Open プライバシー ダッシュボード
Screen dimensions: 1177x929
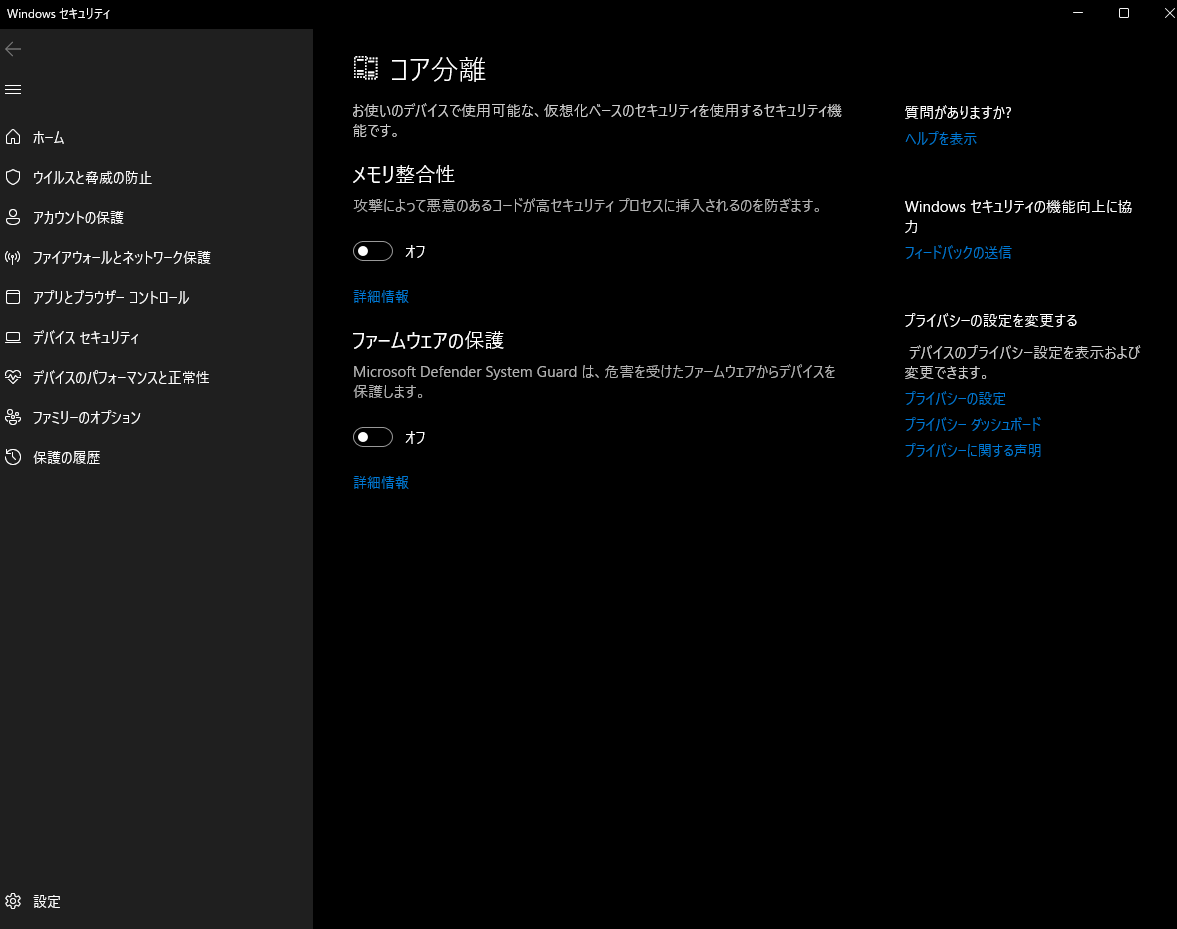pyautogui.click(x=971, y=424)
